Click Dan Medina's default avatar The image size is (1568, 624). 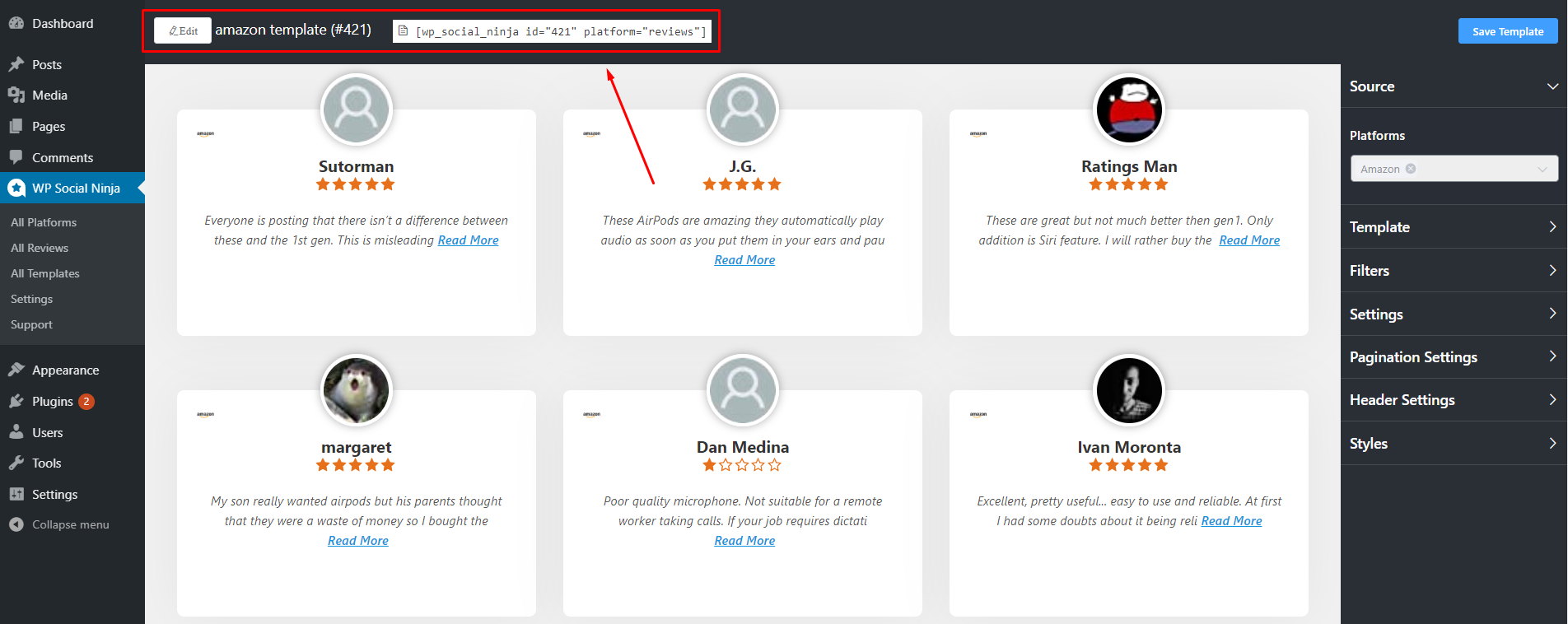tap(743, 390)
